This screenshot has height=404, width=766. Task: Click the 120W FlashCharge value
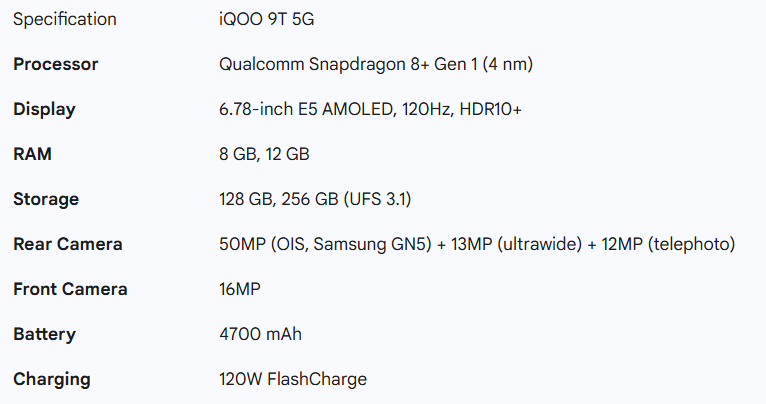click(x=293, y=379)
